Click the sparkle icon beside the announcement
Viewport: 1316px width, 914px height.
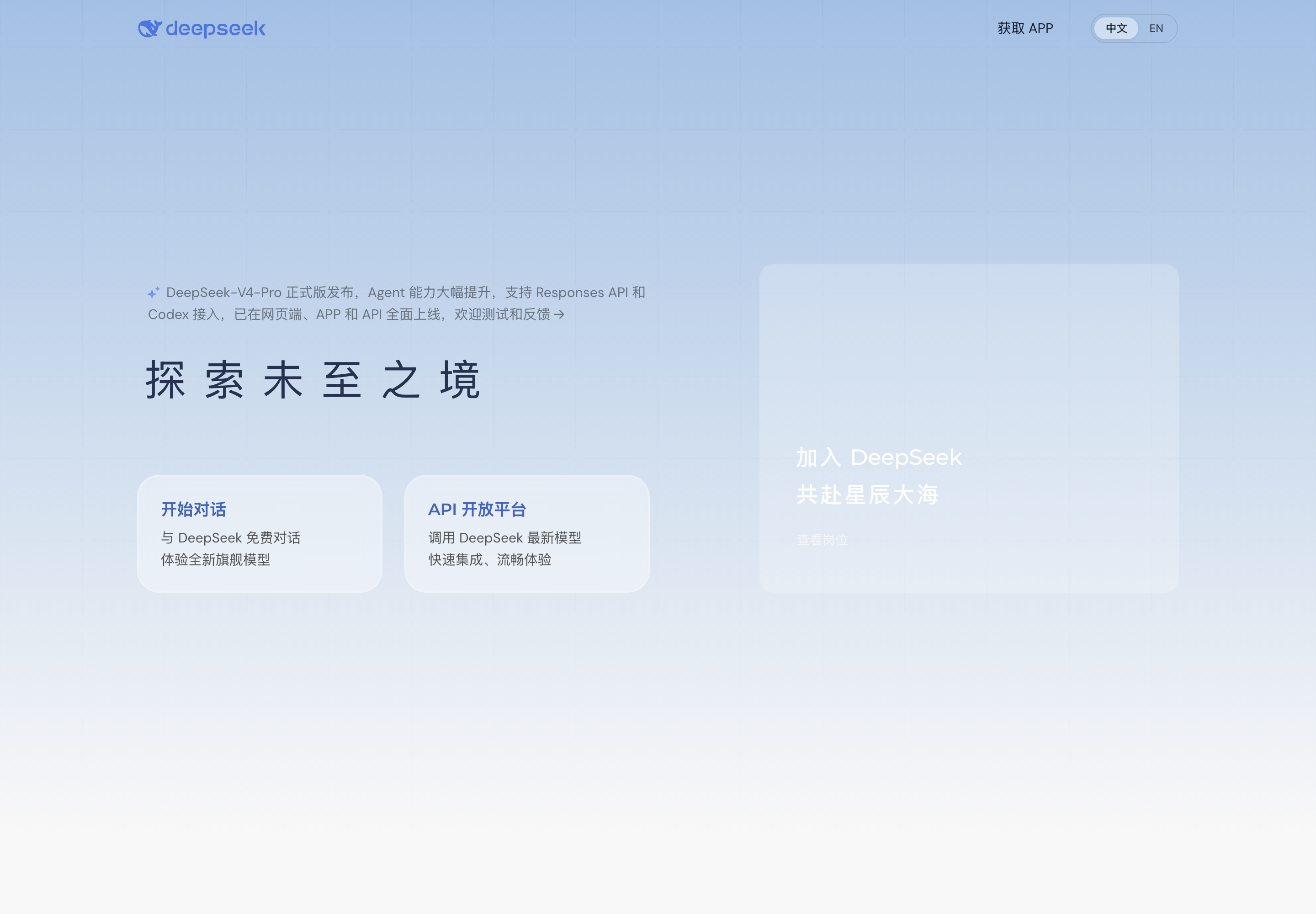click(x=154, y=292)
